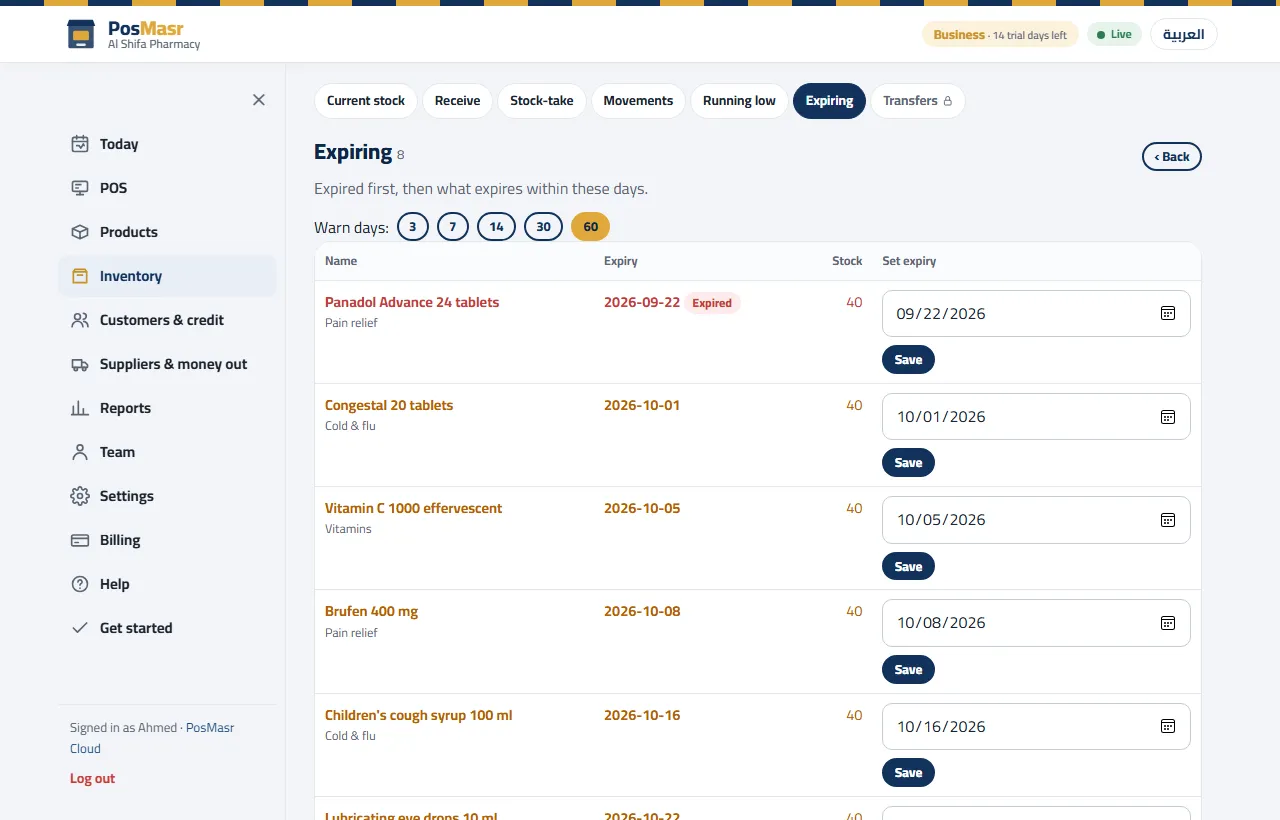Viewport: 1280px width, 820px height.
Task: Open Today in the sidebar
Action: point(167,144)
